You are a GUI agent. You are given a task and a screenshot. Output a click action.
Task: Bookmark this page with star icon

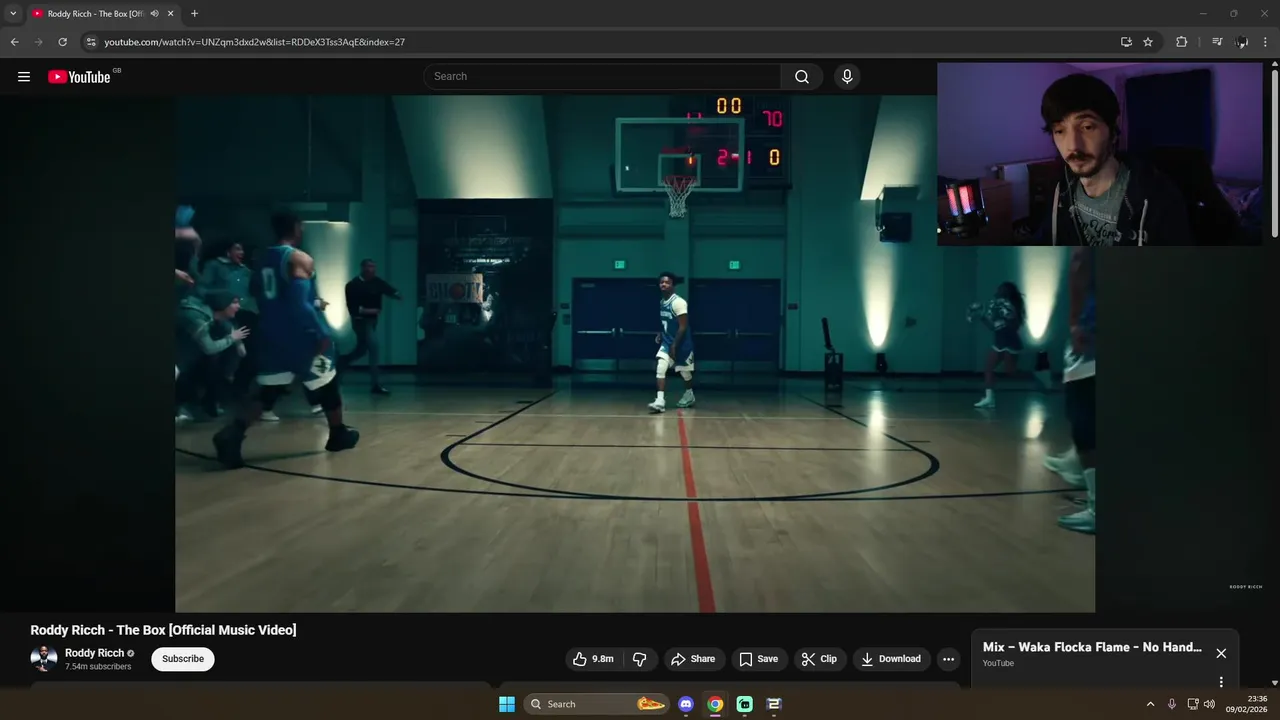1148,42
